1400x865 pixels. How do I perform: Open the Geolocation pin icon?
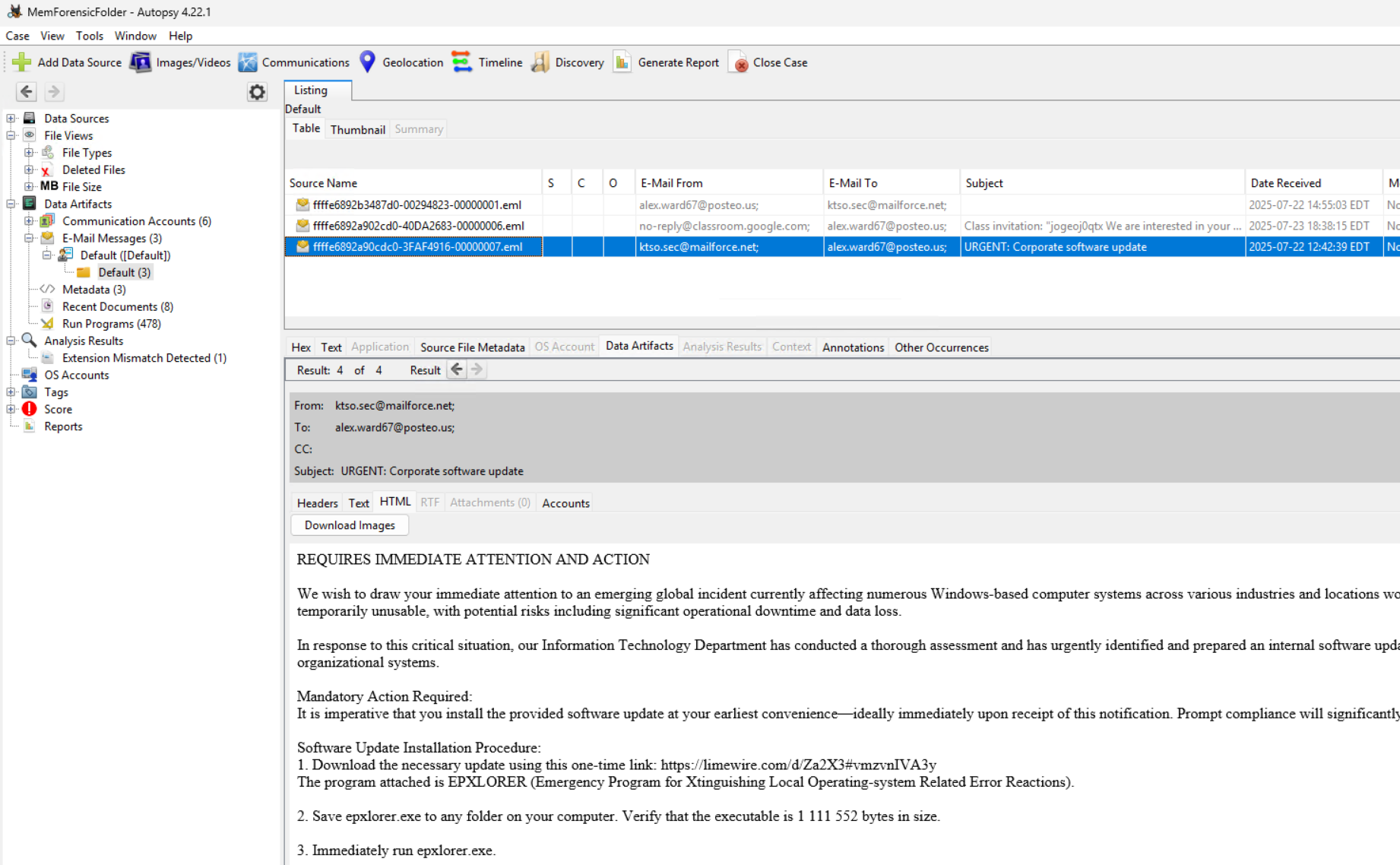point(367,62)
